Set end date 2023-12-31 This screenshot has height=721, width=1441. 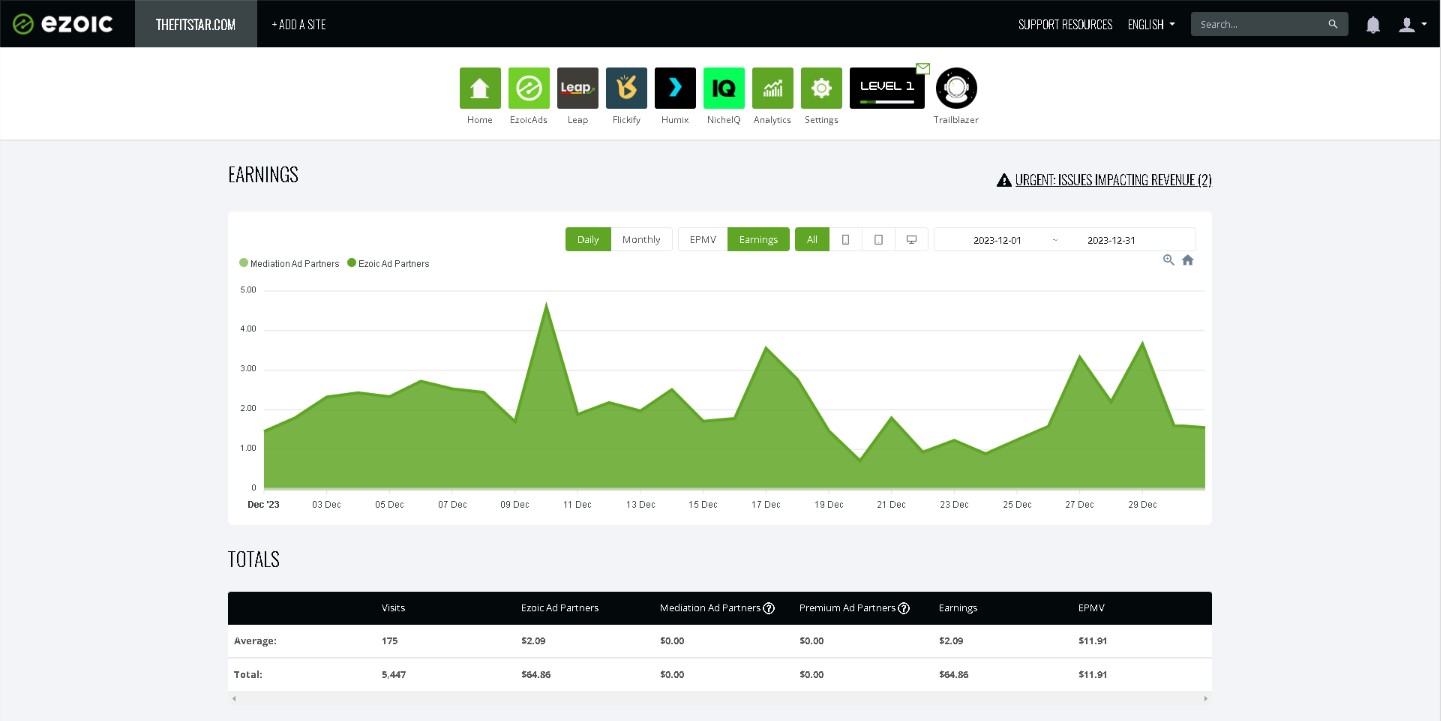click(1111, 240)
